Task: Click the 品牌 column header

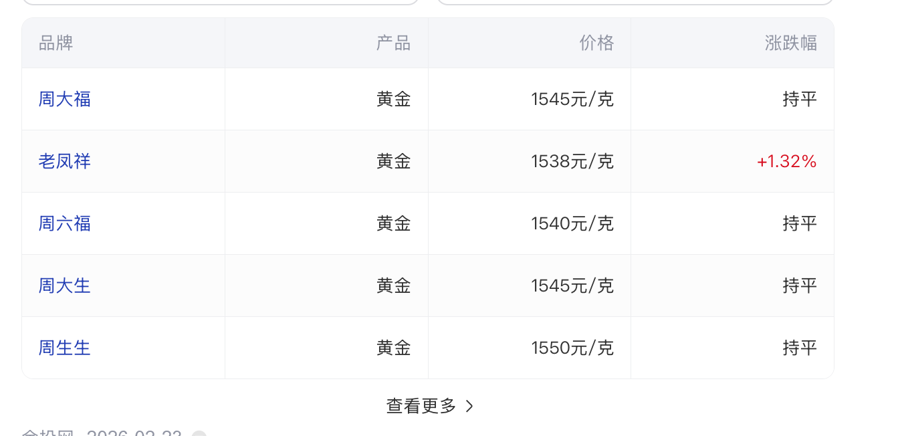Action: (x=56, y=43)
